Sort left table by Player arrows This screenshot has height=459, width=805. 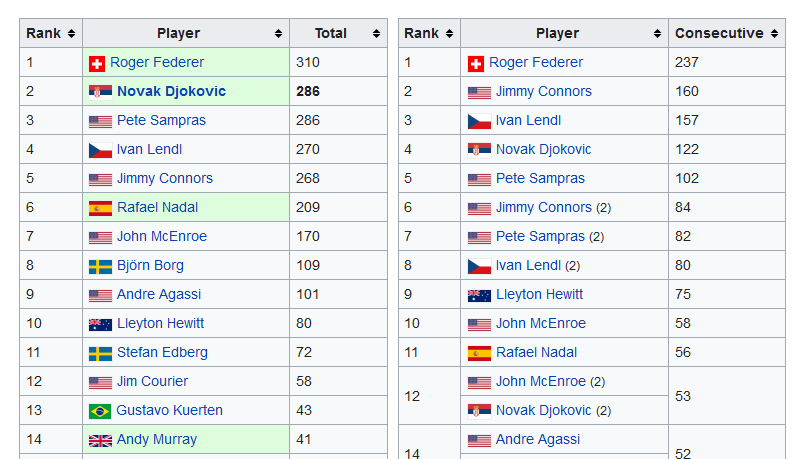point(278,33)
